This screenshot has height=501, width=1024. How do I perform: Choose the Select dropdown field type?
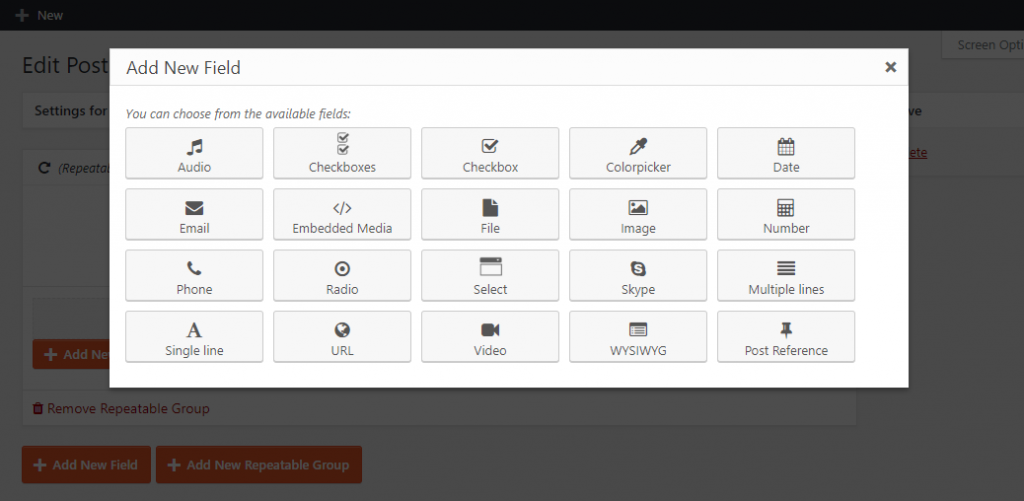pos(490,276)
